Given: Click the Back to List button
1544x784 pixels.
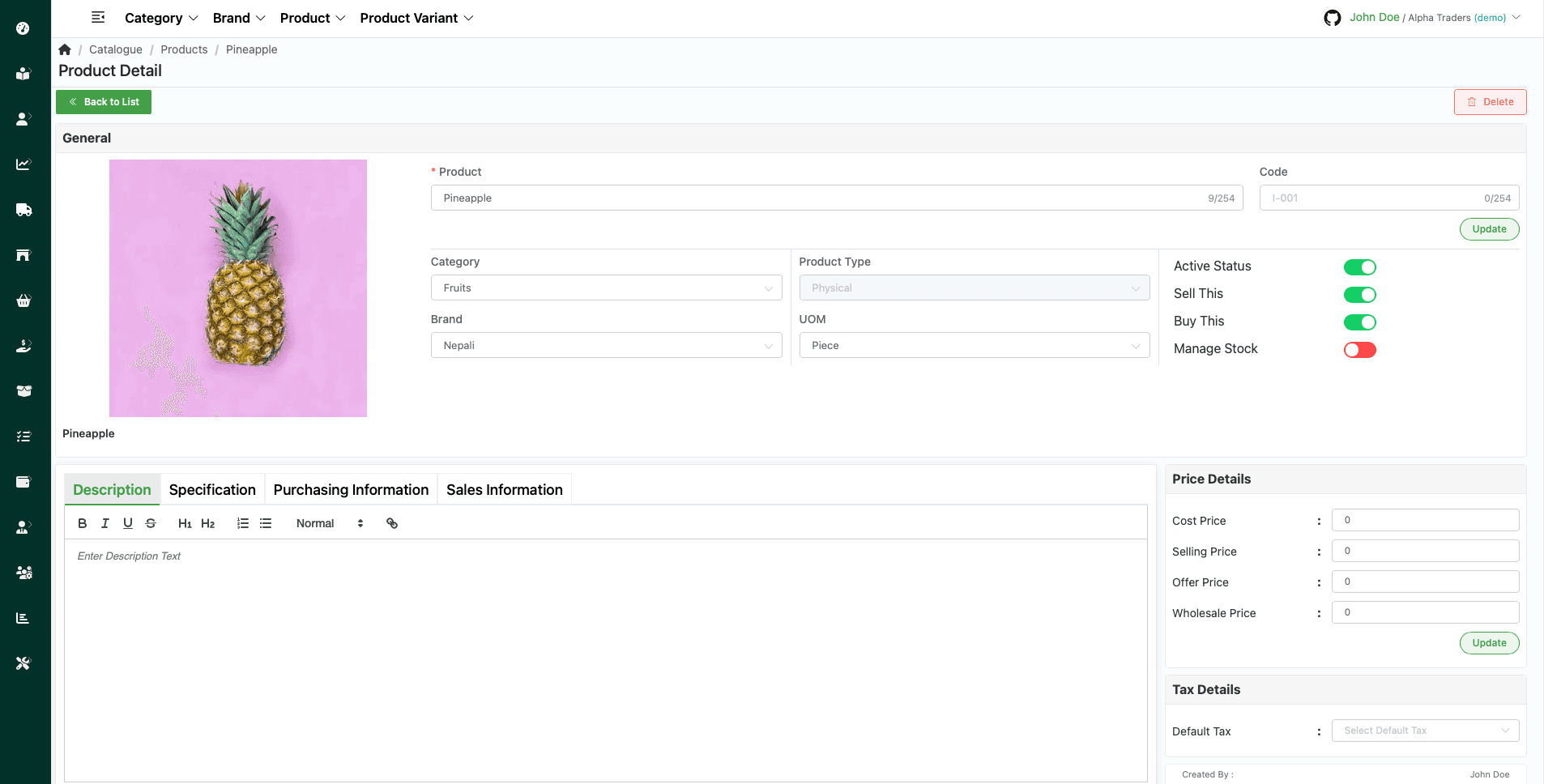Looking at the screenshot, I should (104, 102).
